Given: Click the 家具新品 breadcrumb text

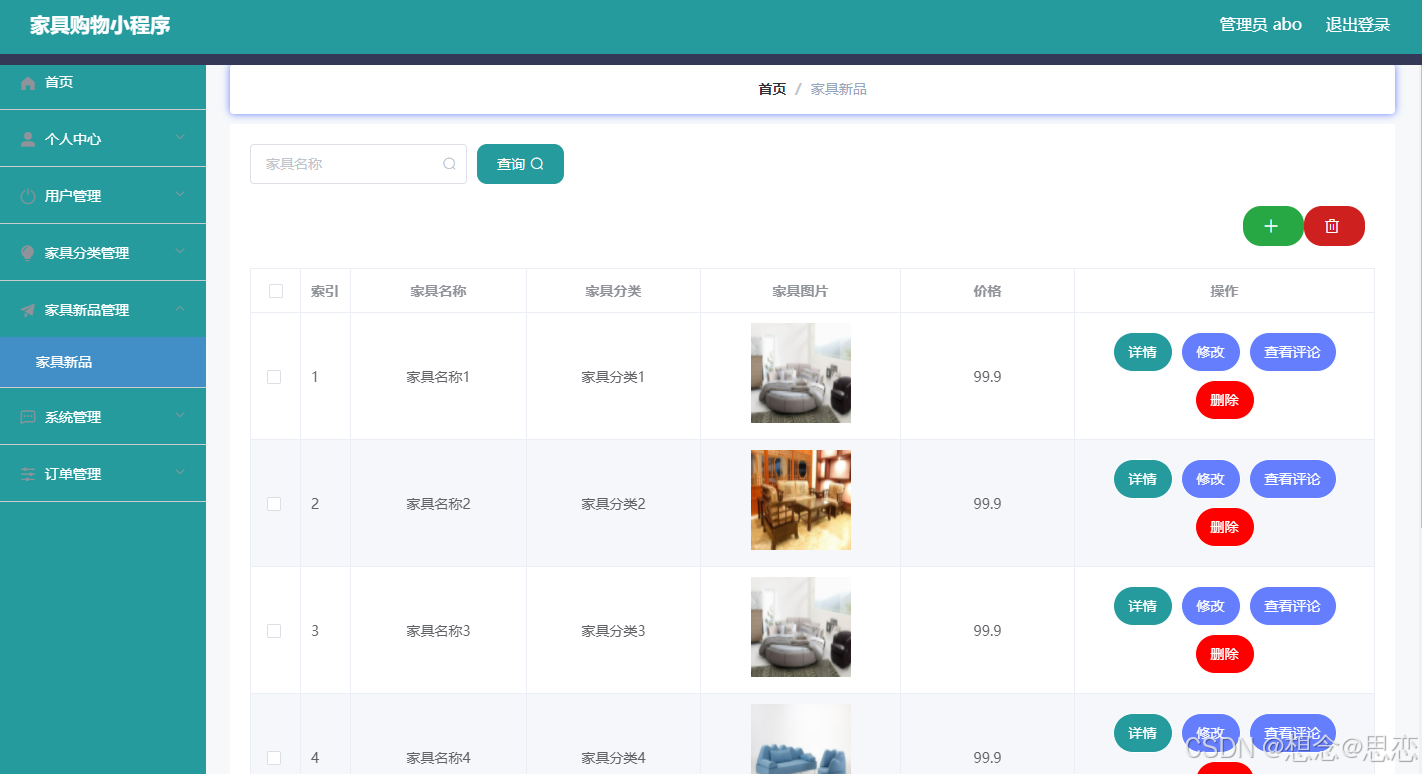Looking at the screenshot, I should (838, 89).
